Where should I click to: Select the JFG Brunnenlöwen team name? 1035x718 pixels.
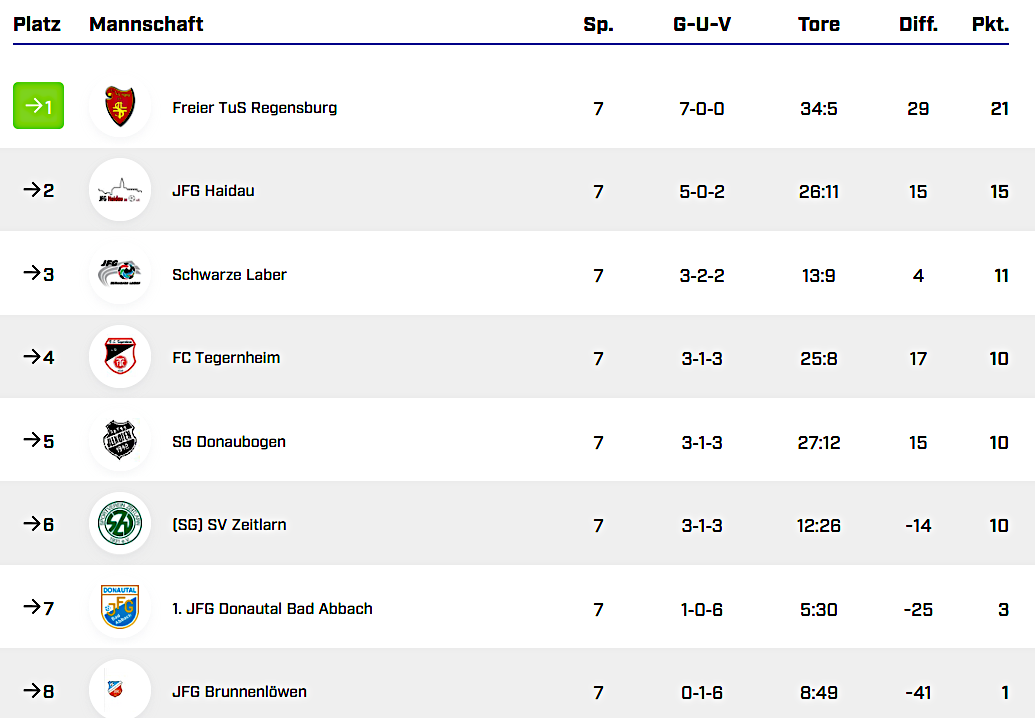coord(239,692)
